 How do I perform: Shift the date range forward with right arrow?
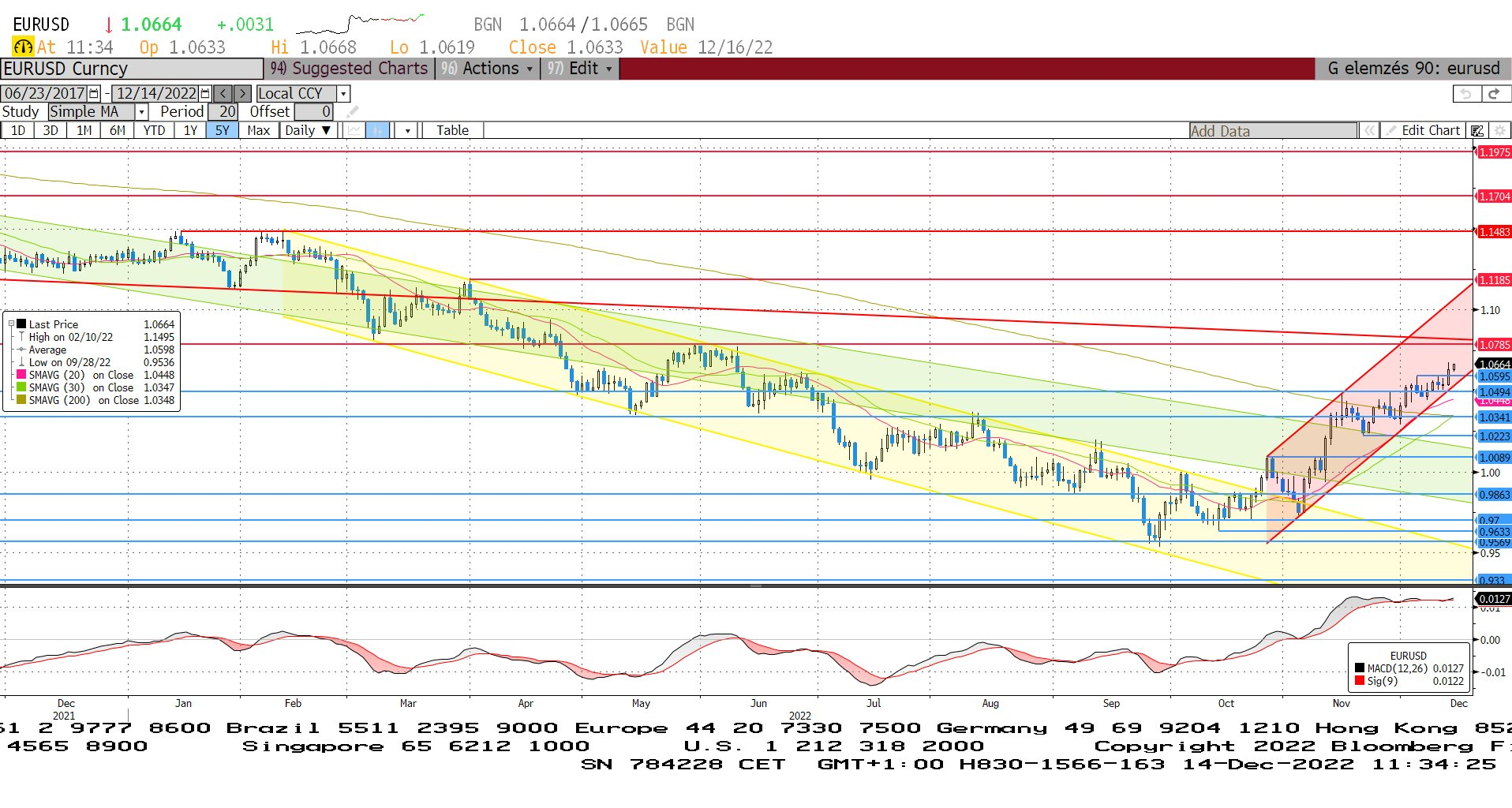pyautogui.click(x=243, y=93)
